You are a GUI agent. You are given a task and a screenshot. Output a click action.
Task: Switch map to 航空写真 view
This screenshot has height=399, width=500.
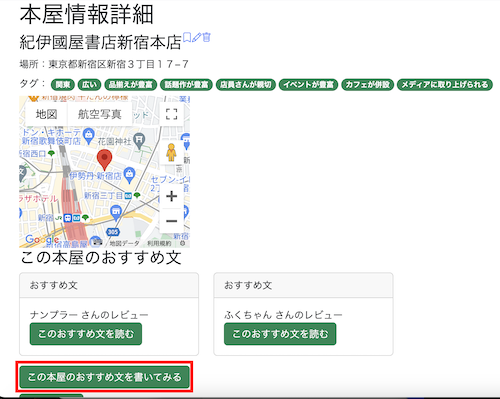click(x=99, y=114)
